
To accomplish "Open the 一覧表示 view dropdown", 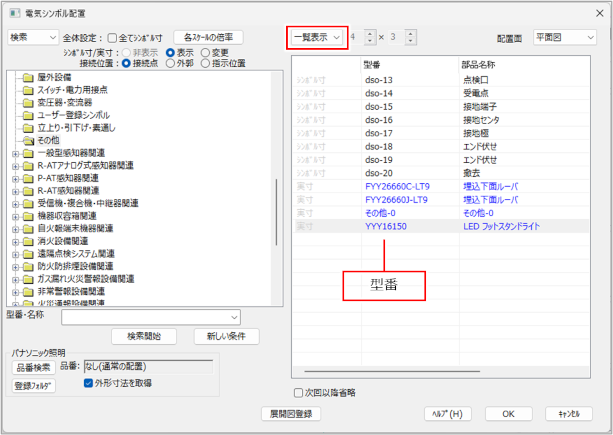I will [316, 37].
